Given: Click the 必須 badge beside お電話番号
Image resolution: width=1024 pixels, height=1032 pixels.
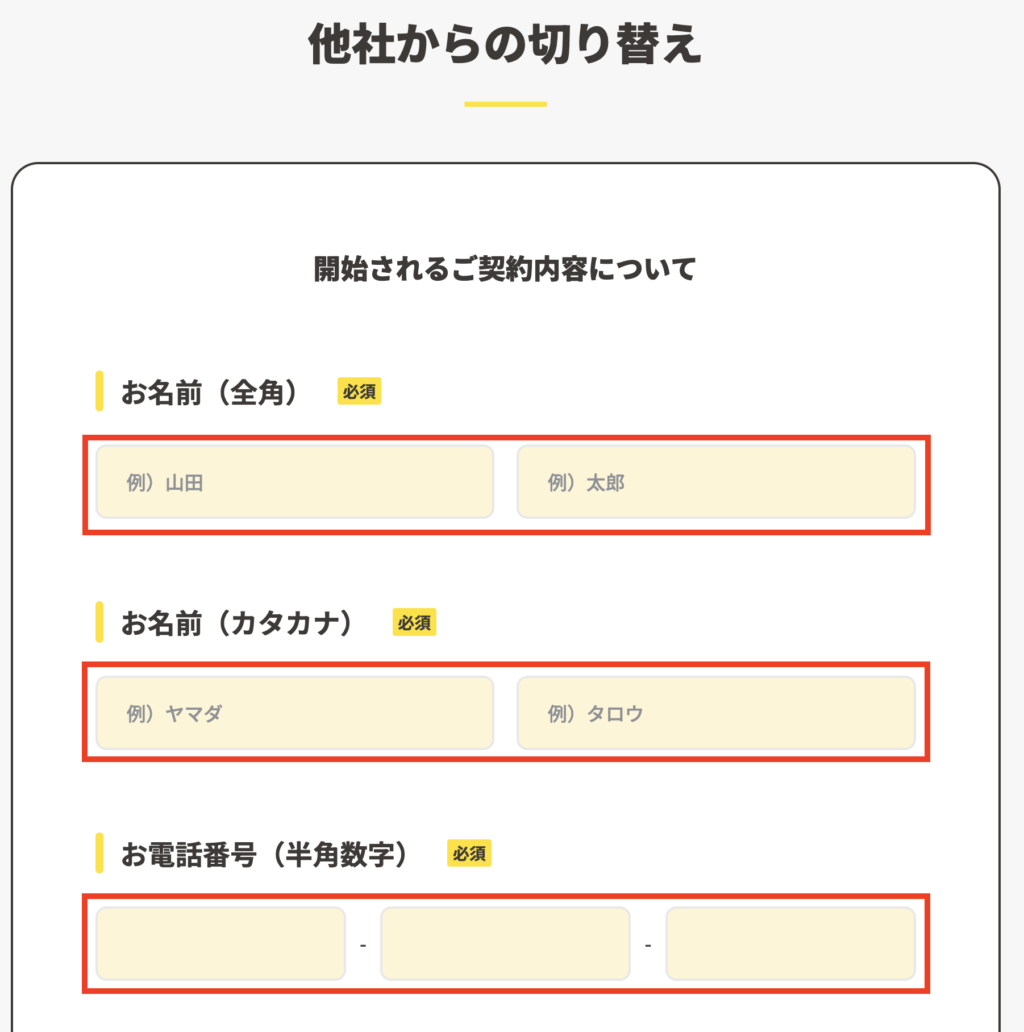Looking at the screenshot, I should pos(469,854).
